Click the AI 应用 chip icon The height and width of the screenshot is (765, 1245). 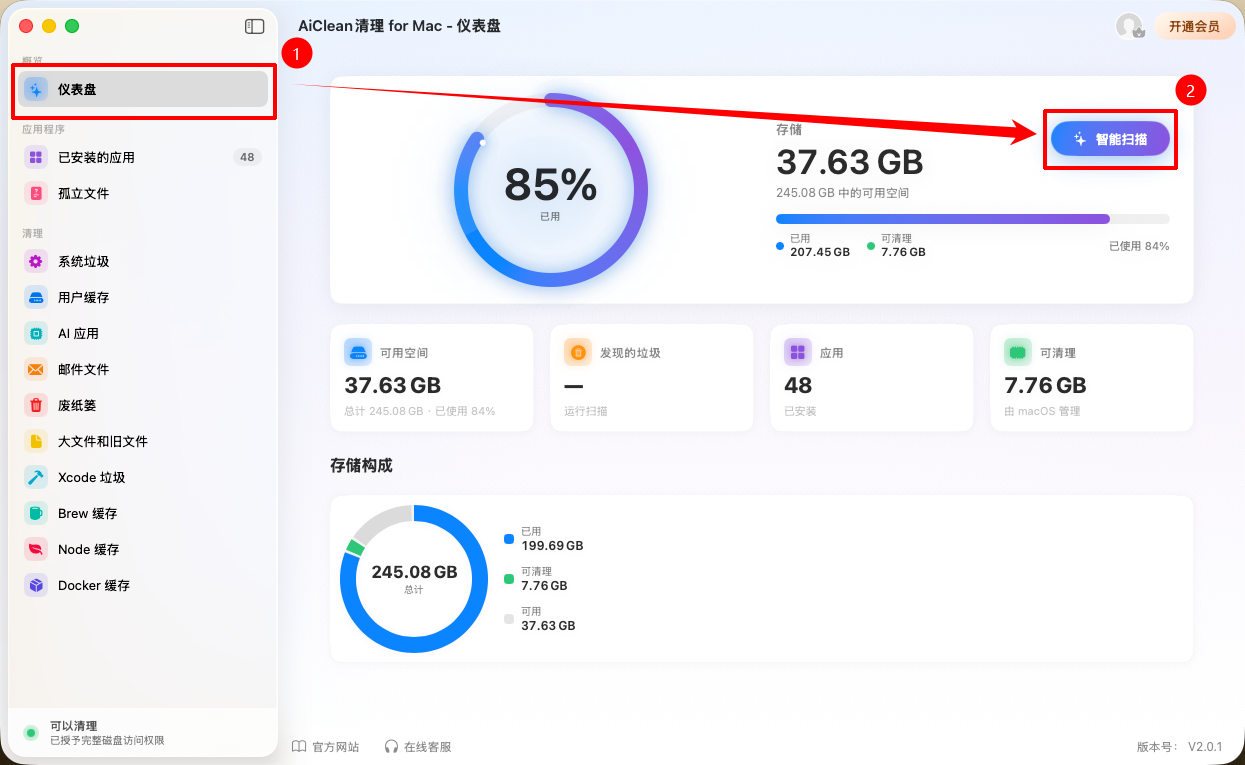36,333
